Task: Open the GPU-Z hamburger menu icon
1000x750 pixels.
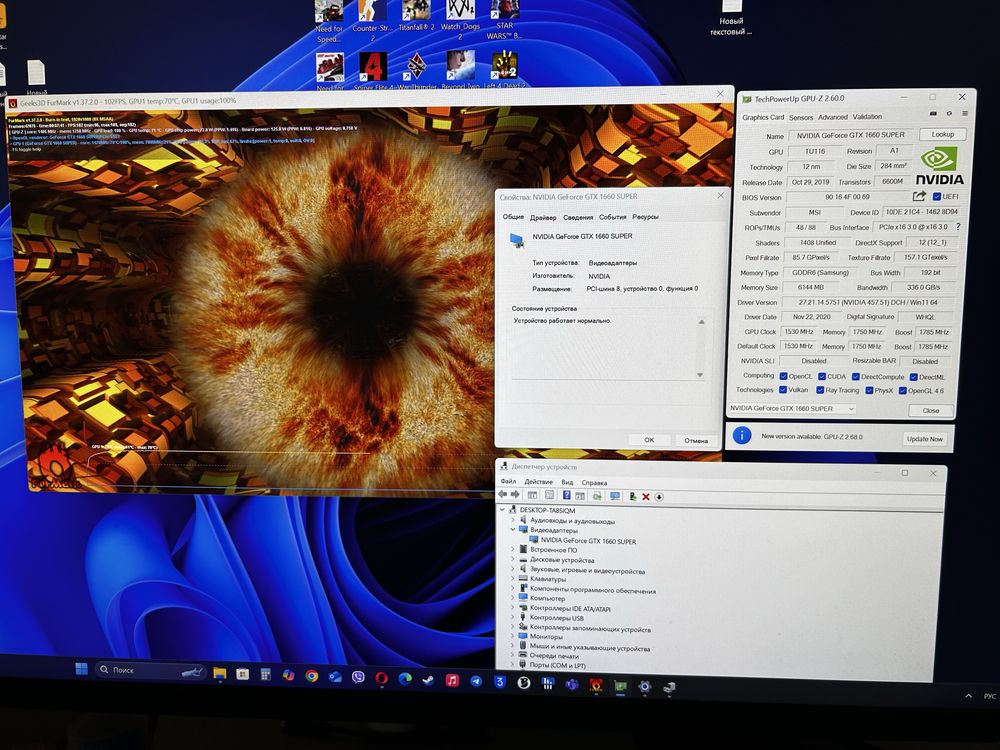Action: point(964,114)
